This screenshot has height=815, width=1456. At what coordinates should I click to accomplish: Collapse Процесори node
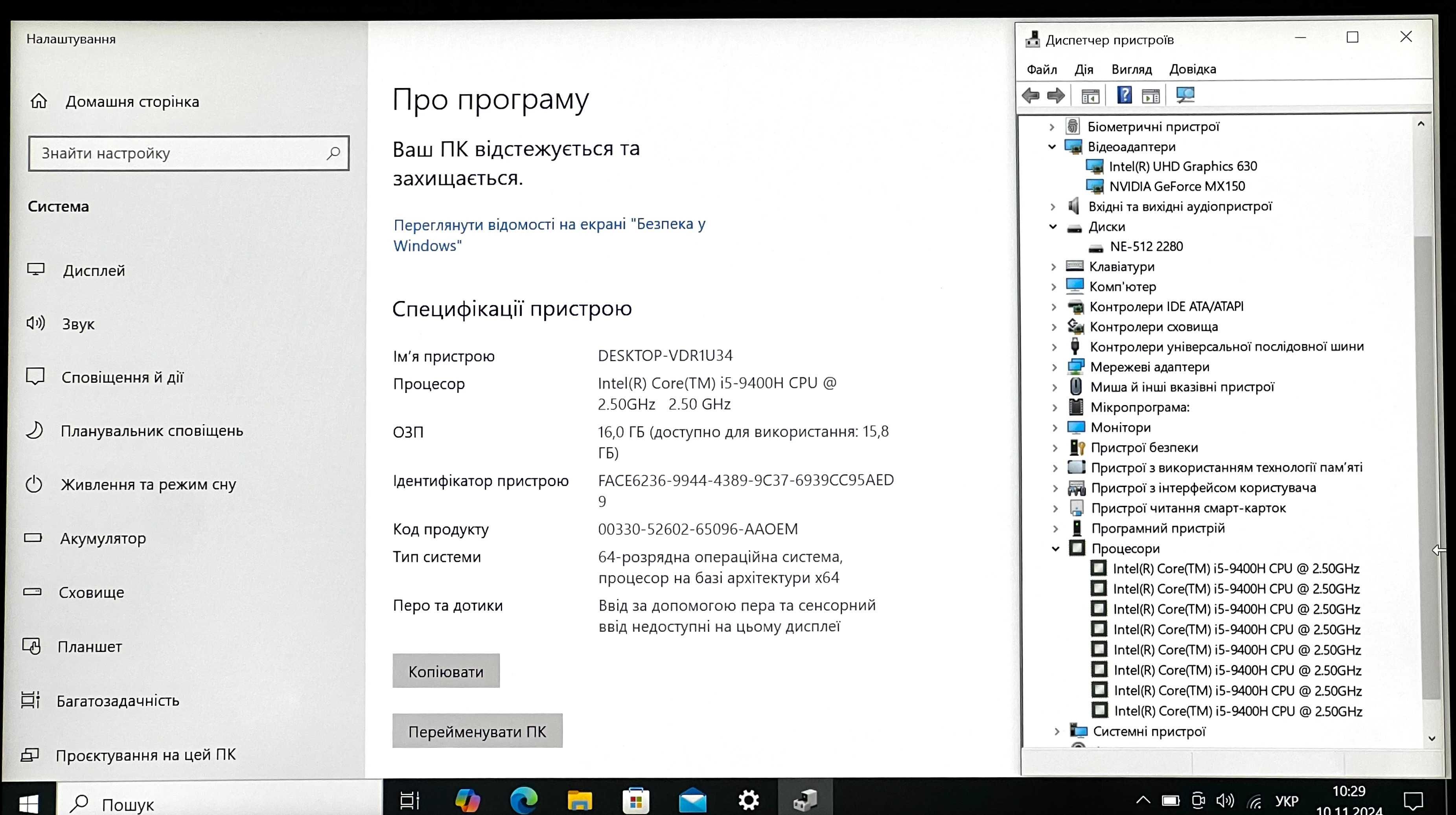(x=1055, y=549)
